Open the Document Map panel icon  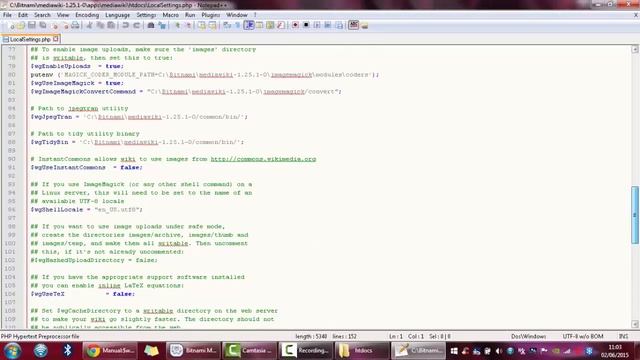pyautogui.click(x=270, y=25)
